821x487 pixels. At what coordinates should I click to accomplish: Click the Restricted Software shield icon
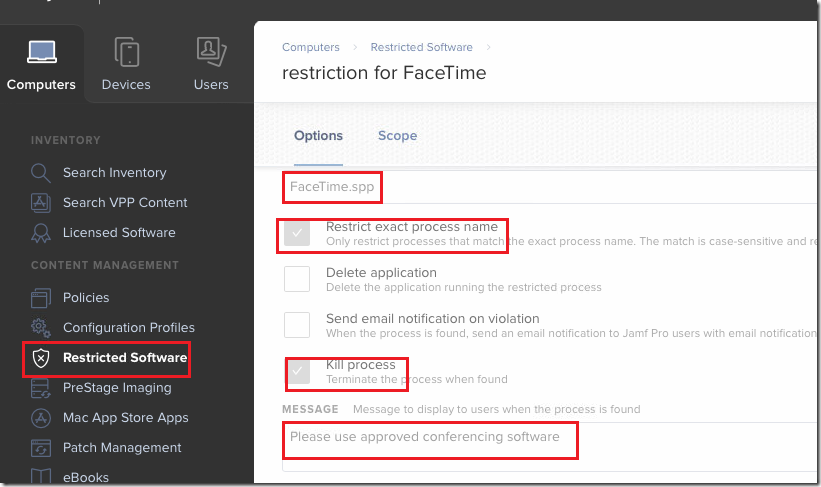click(x=40, y=358)
